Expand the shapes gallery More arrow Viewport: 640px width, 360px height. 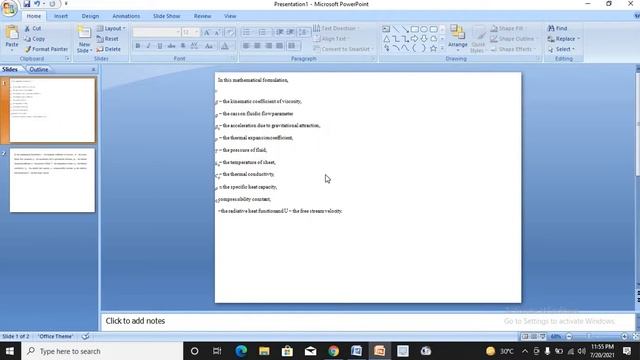click(442, 49)
